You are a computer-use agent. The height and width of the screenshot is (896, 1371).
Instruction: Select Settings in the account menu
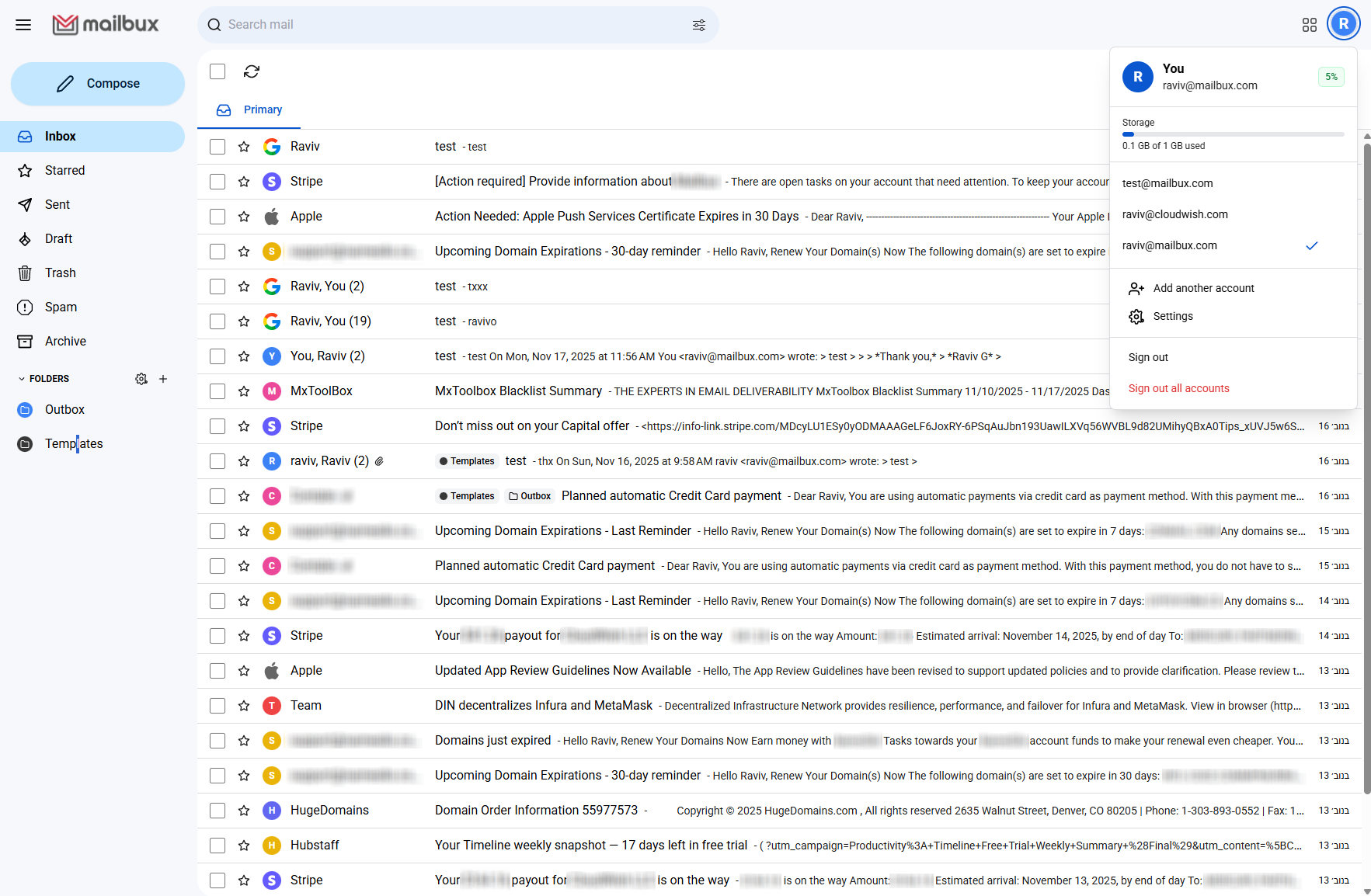tap(1173, 316)
